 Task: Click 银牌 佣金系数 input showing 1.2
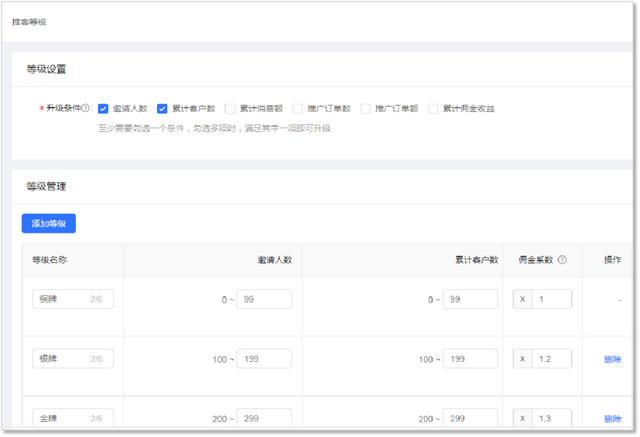tap(551, 359)
